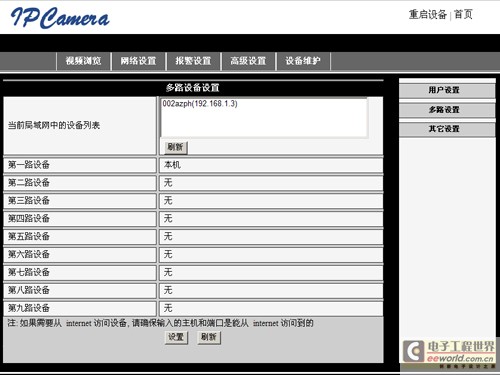Screen dimensions: 500x375
Task: Click the IP Camera logo
Action: click(x=60, y=18)
